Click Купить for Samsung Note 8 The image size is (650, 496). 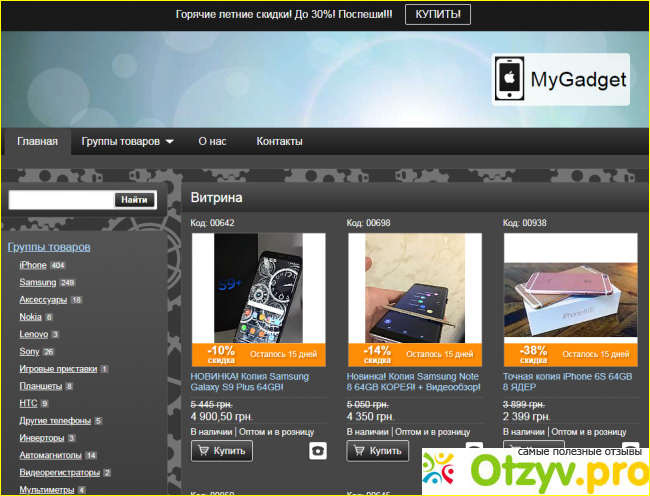378,451
